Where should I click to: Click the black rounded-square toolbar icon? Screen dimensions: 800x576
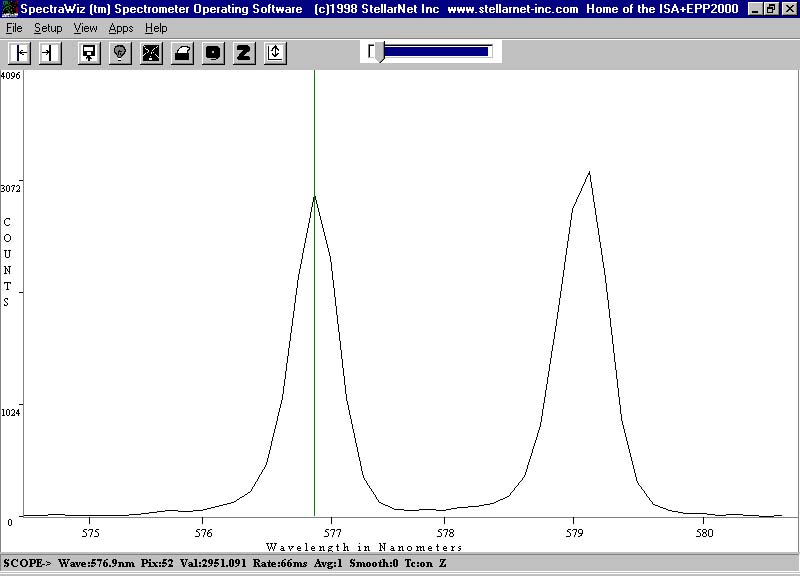click(213, 53)
